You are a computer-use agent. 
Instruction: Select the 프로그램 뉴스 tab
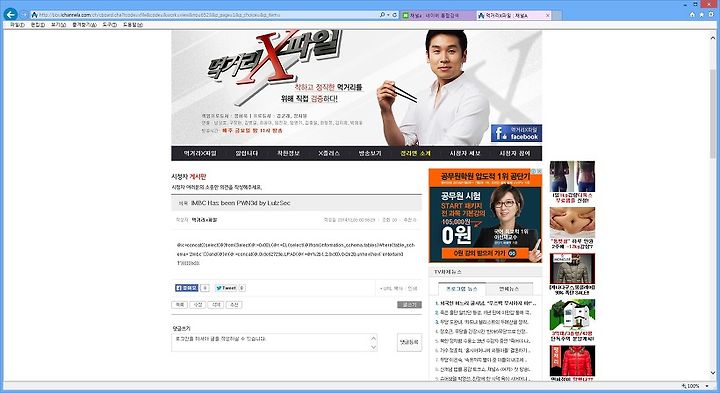tap(461, 289)
